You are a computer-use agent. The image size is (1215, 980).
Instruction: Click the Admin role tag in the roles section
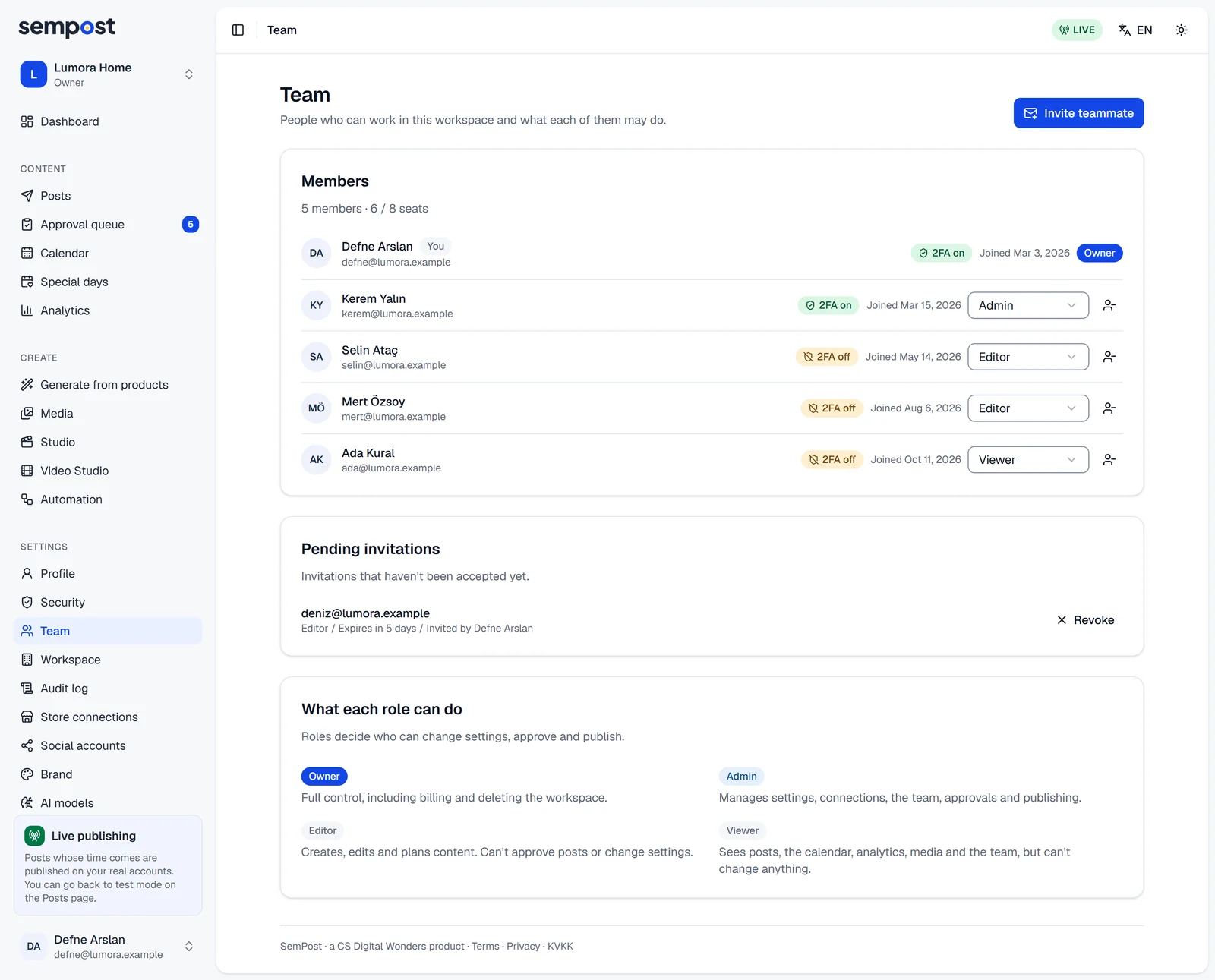pyautogui.click(x=741, y=777)
